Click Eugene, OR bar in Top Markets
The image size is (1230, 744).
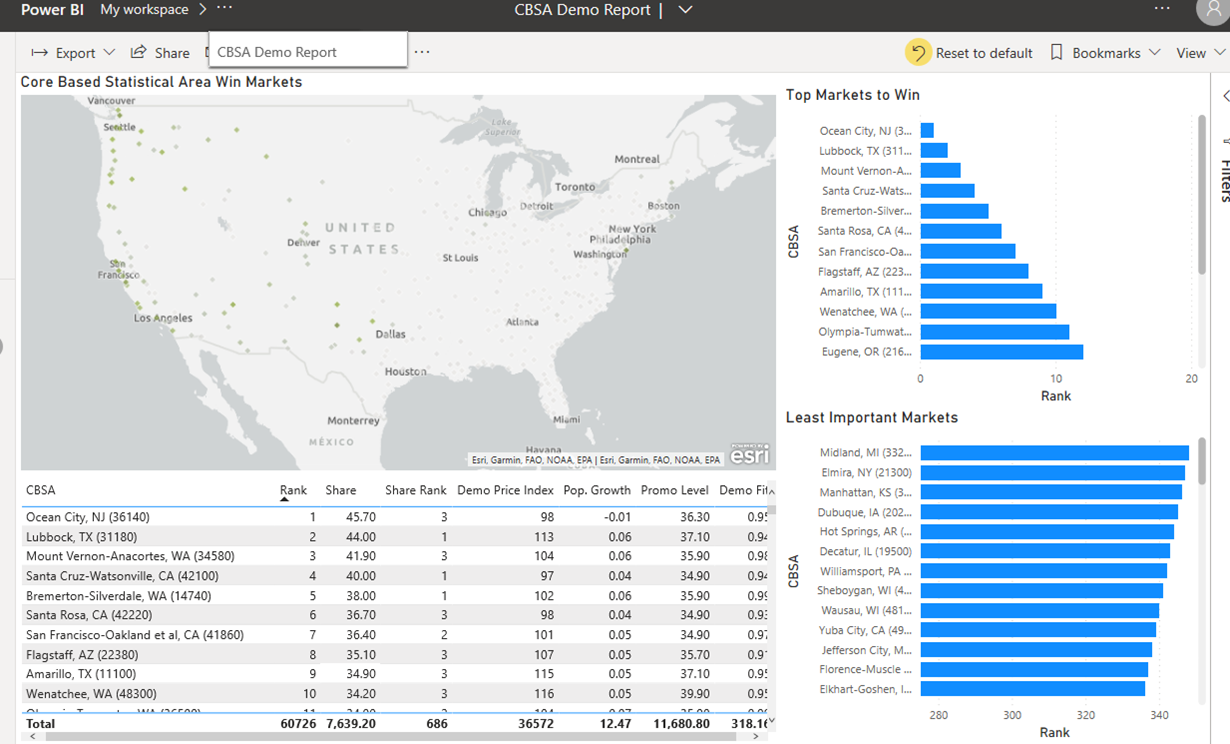[1002, 352]
